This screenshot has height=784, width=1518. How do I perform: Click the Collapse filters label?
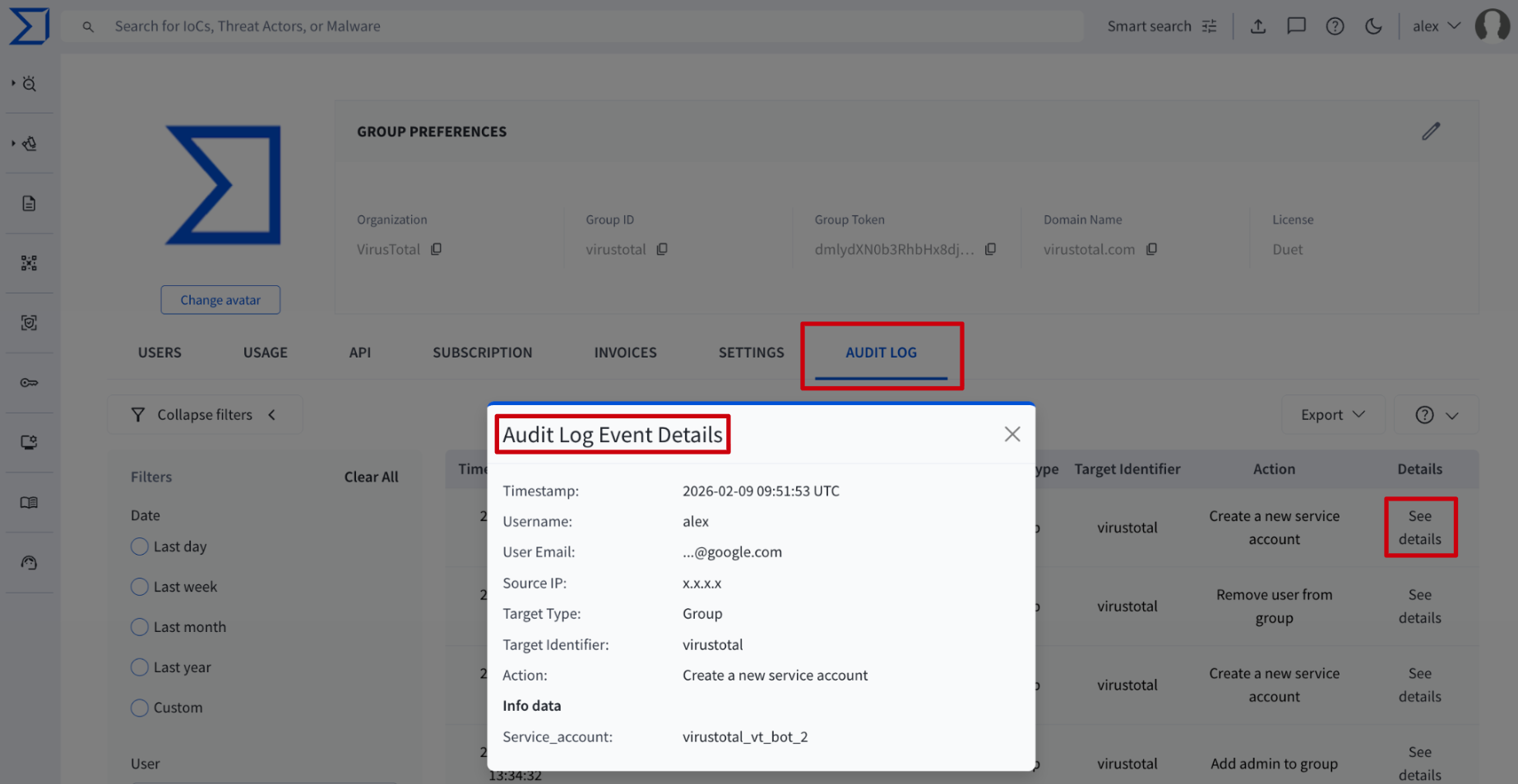tap(205, 415)
